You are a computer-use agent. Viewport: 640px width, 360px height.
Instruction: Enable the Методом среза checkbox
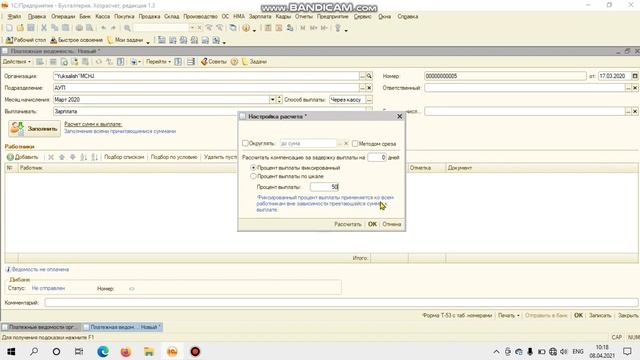tap(355, 143)
